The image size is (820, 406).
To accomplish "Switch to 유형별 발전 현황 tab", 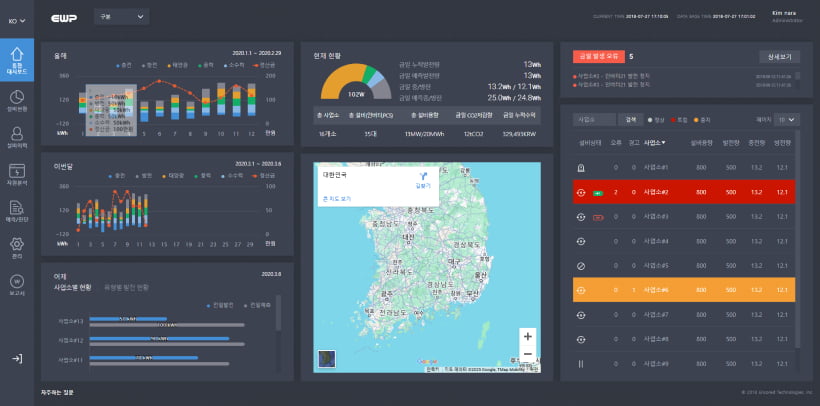I will (x=127, y=287).
